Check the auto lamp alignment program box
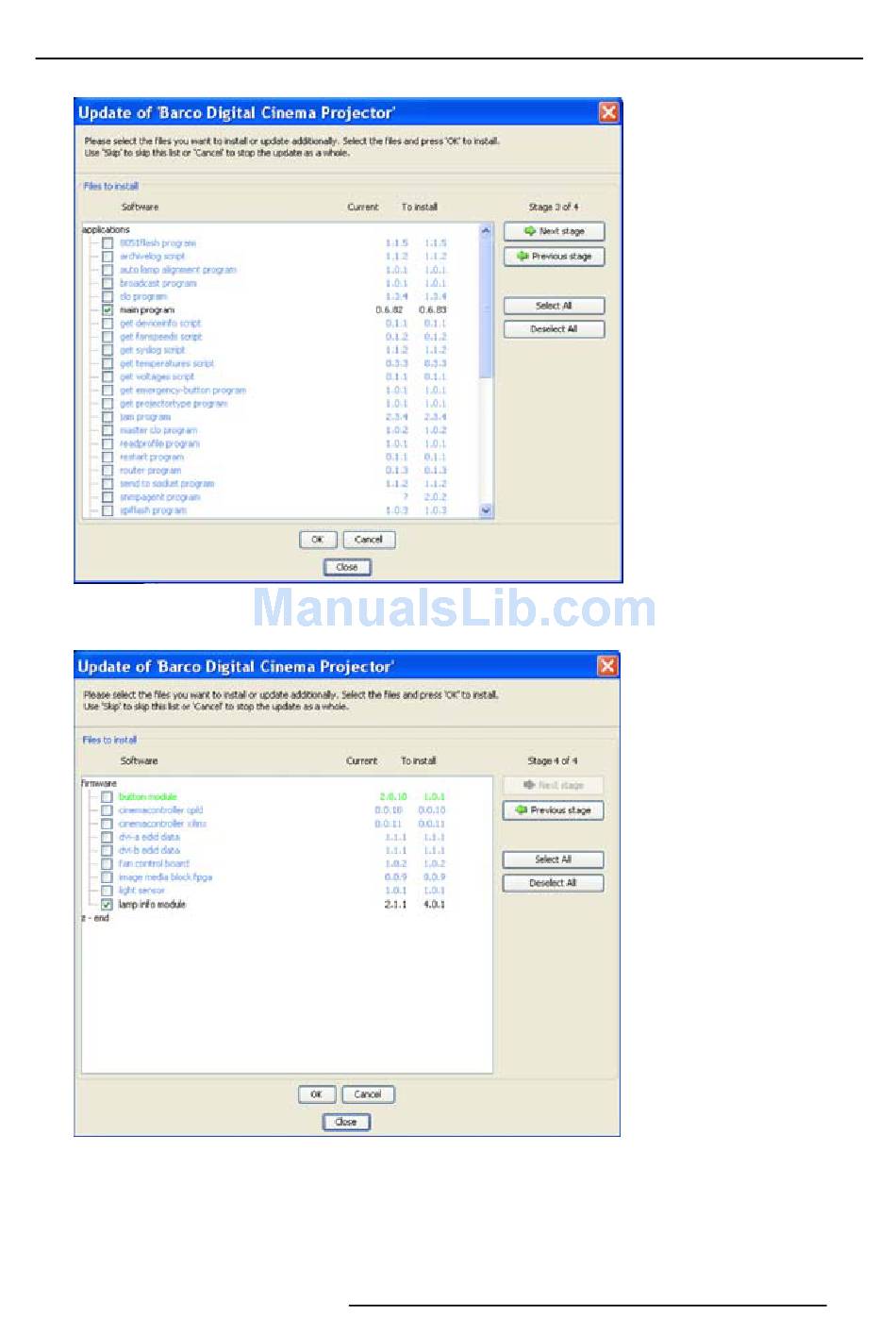The width and height of the screenshot is (896, 1318). pos(108,270)
